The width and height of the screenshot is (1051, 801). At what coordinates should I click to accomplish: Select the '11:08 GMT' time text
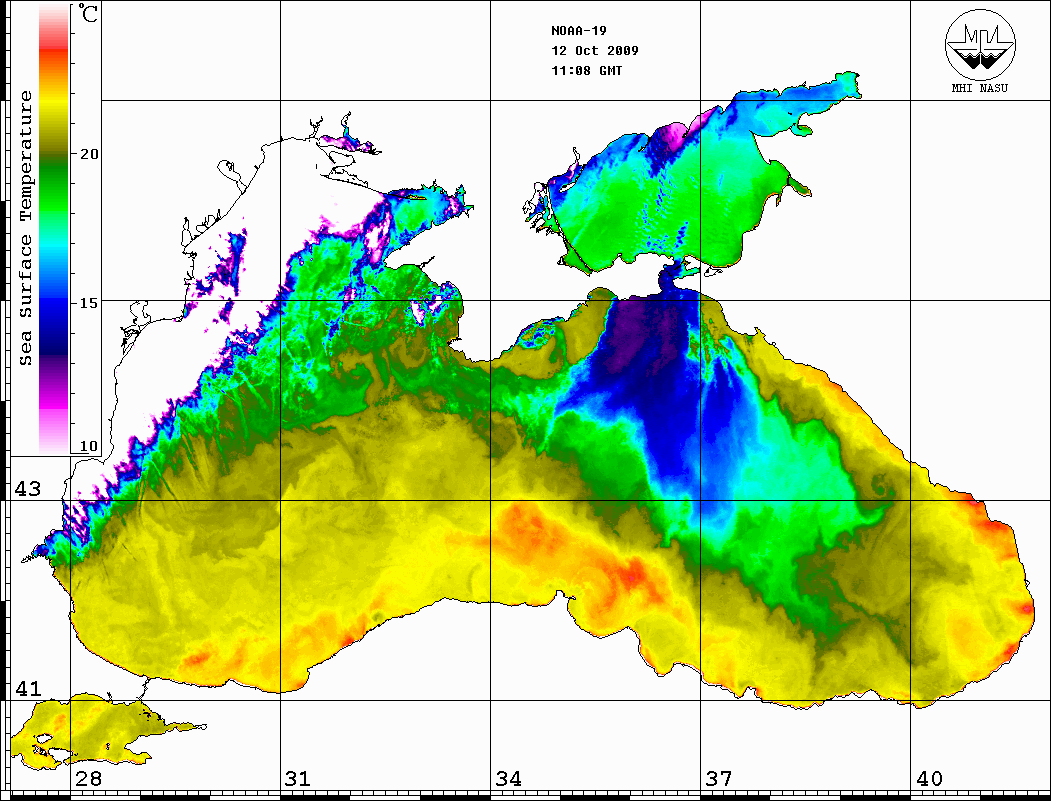coord(586,70)
